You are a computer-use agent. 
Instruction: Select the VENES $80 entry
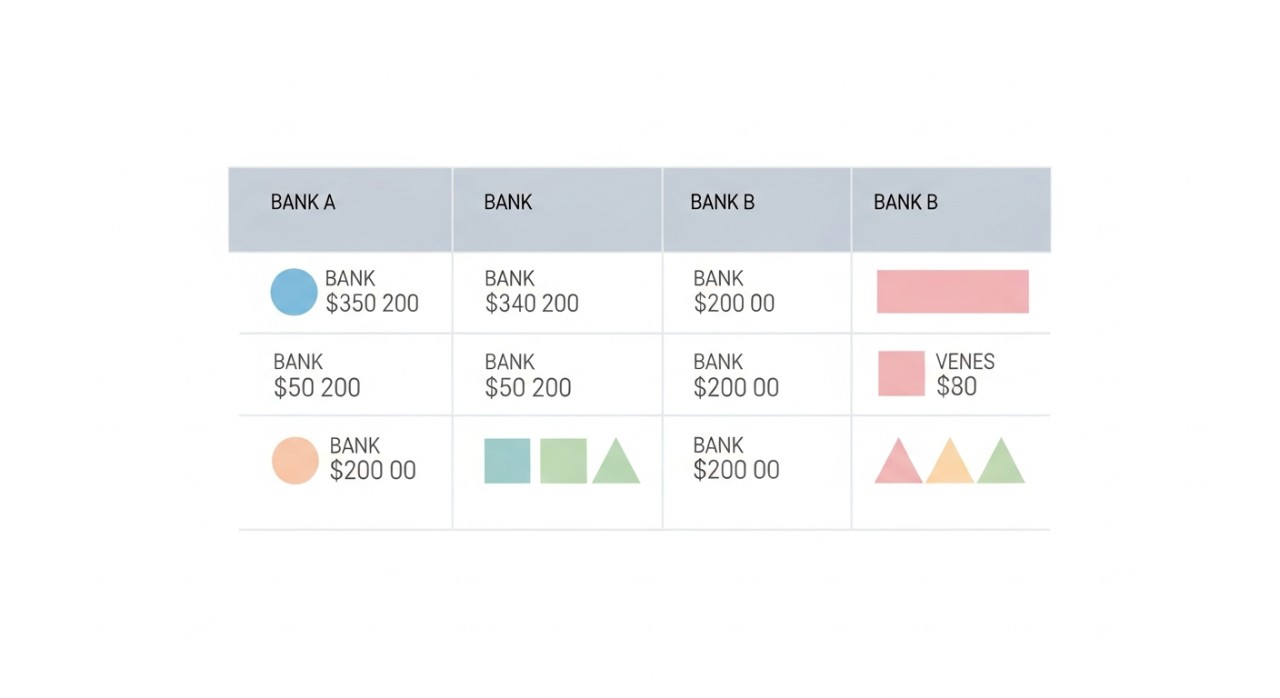pos(964,375)
